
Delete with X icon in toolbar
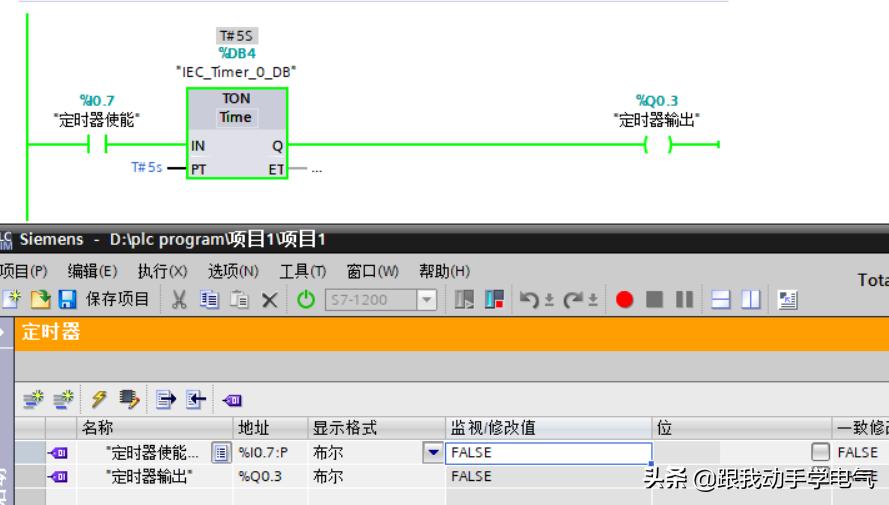270,300
